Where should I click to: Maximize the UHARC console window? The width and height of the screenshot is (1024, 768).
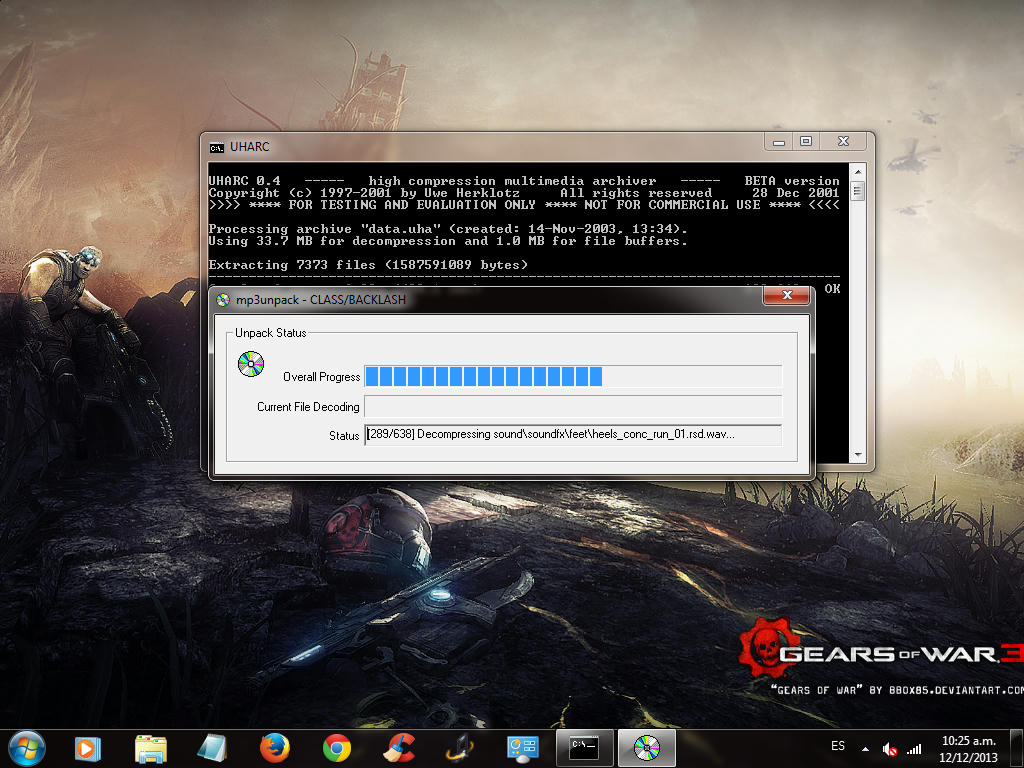[x=806, y=142]
